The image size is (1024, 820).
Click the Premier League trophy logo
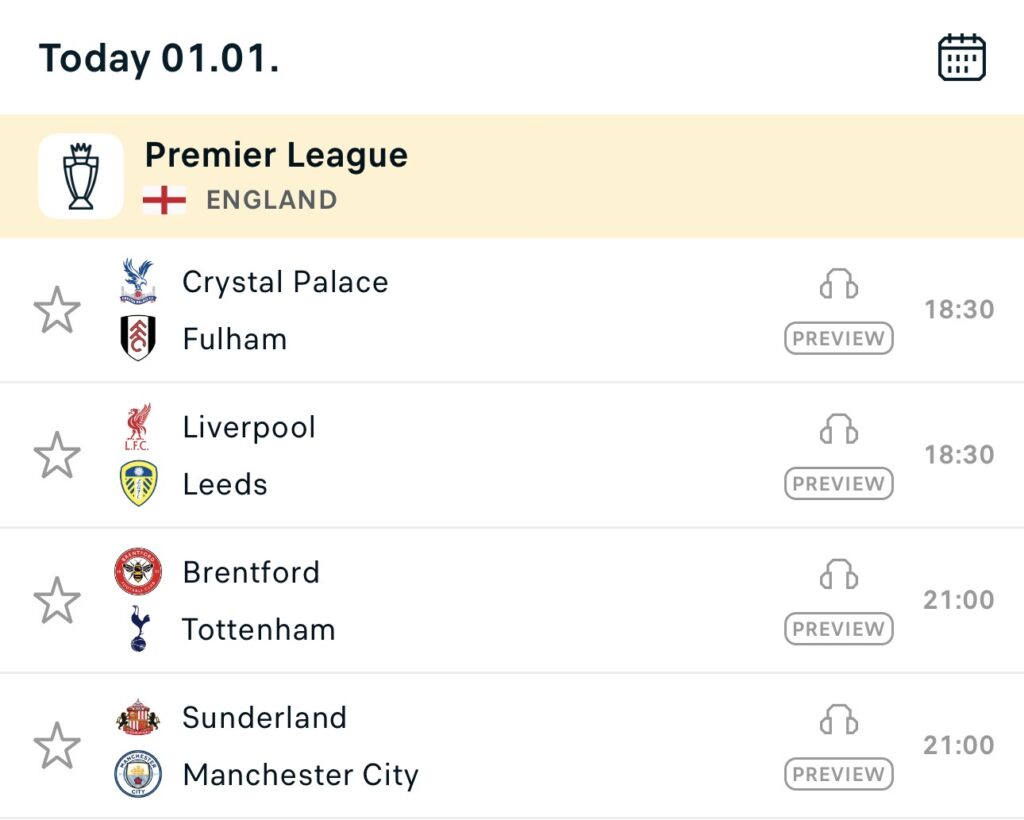(x=81, y=176)
